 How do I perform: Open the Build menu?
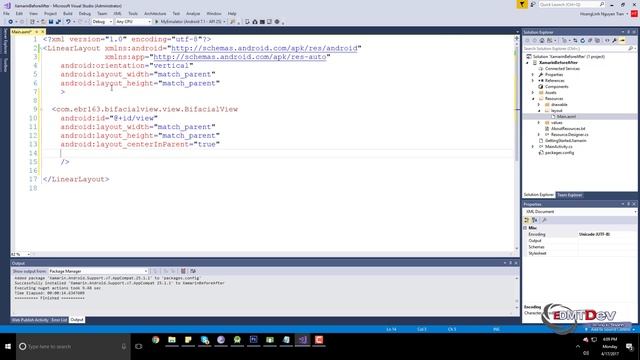[68, 13]
